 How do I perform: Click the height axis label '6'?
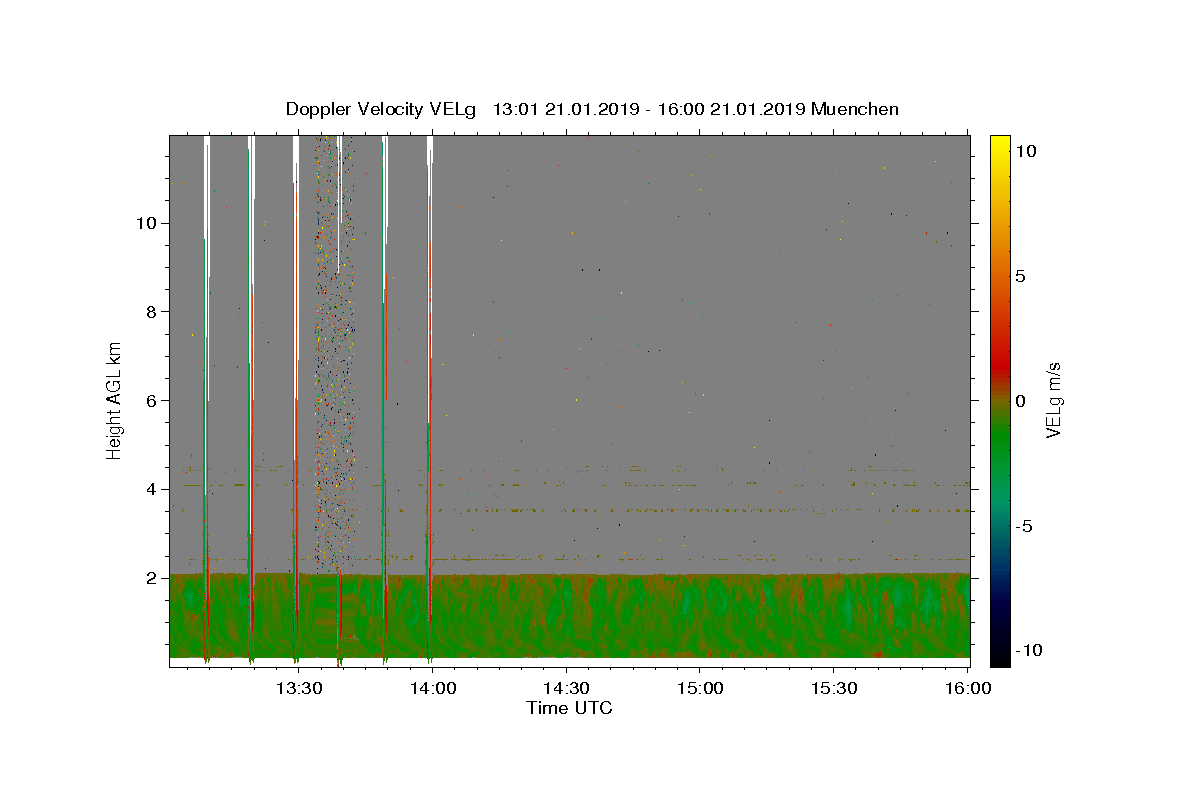point(151,400)
